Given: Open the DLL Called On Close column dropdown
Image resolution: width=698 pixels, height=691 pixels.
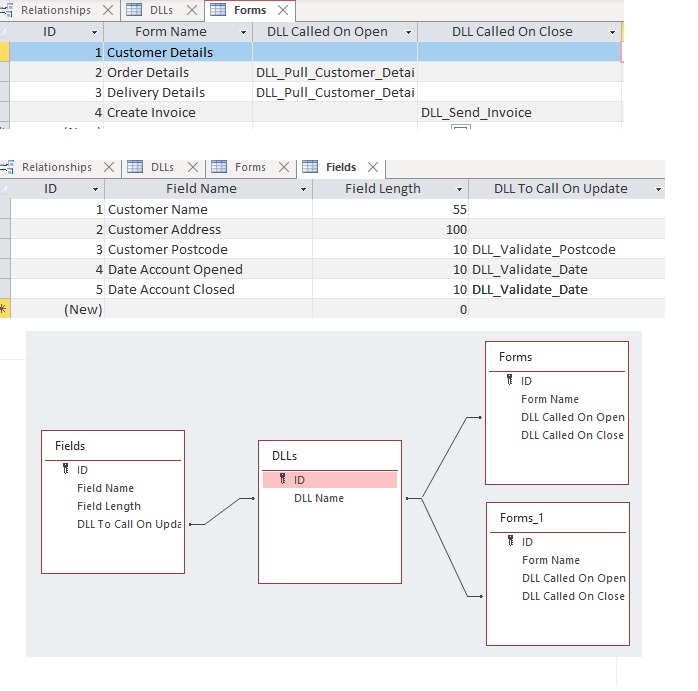Looking at the screenshot, I should pos(612,32).
